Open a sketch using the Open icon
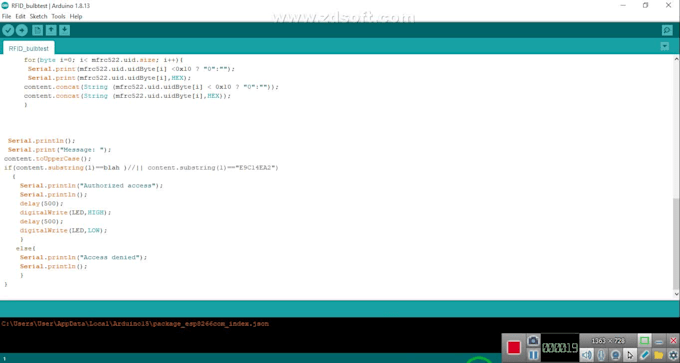The width and height of the screenshot is (680, 363). pos(51,30)
